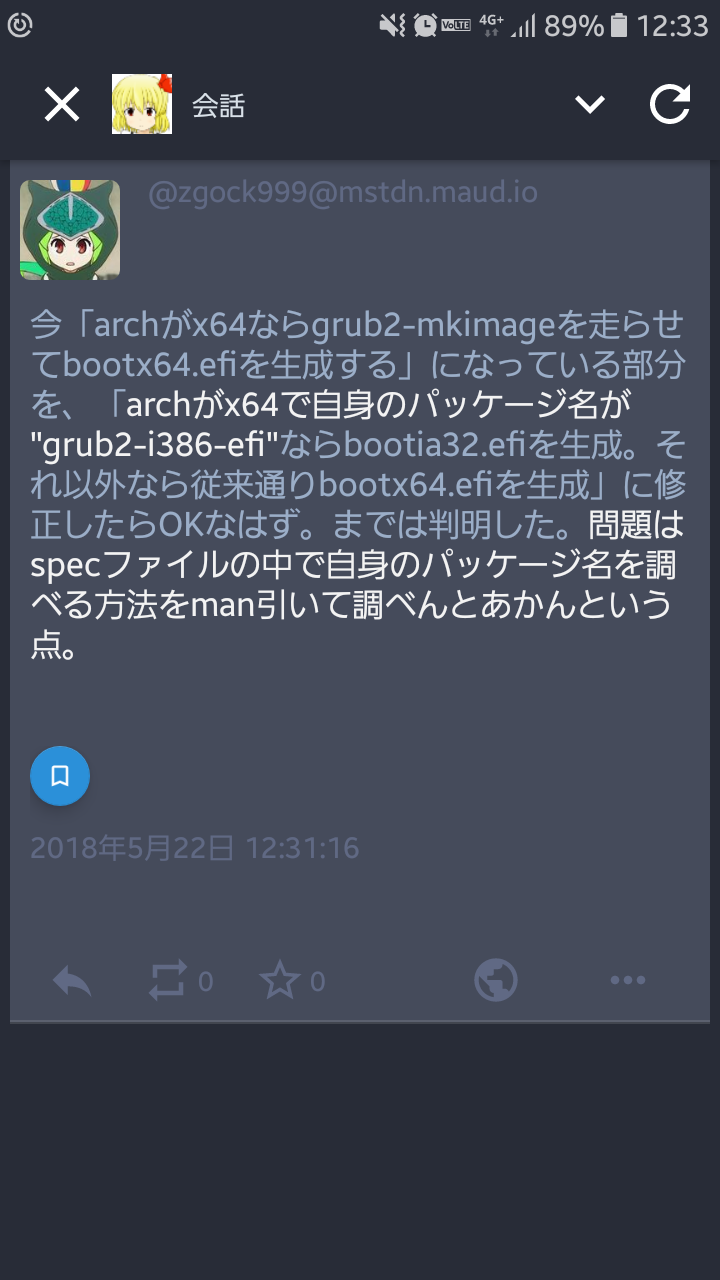Tap the muted sound status icon

[x=392, y=26]
